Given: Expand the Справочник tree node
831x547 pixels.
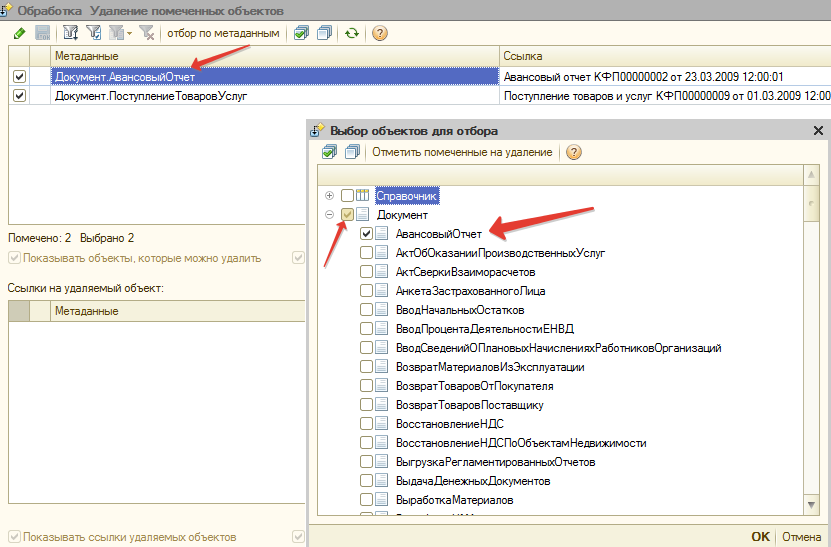Looking at the screenshot, I should [x=330, y=196].
